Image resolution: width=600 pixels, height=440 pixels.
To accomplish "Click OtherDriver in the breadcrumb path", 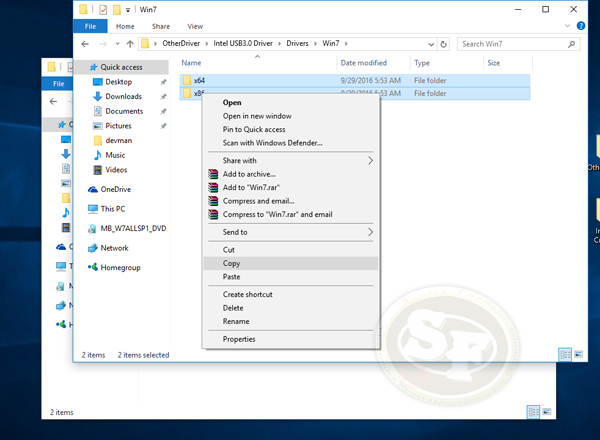I will pyautogui.click(x=181, y=43).
